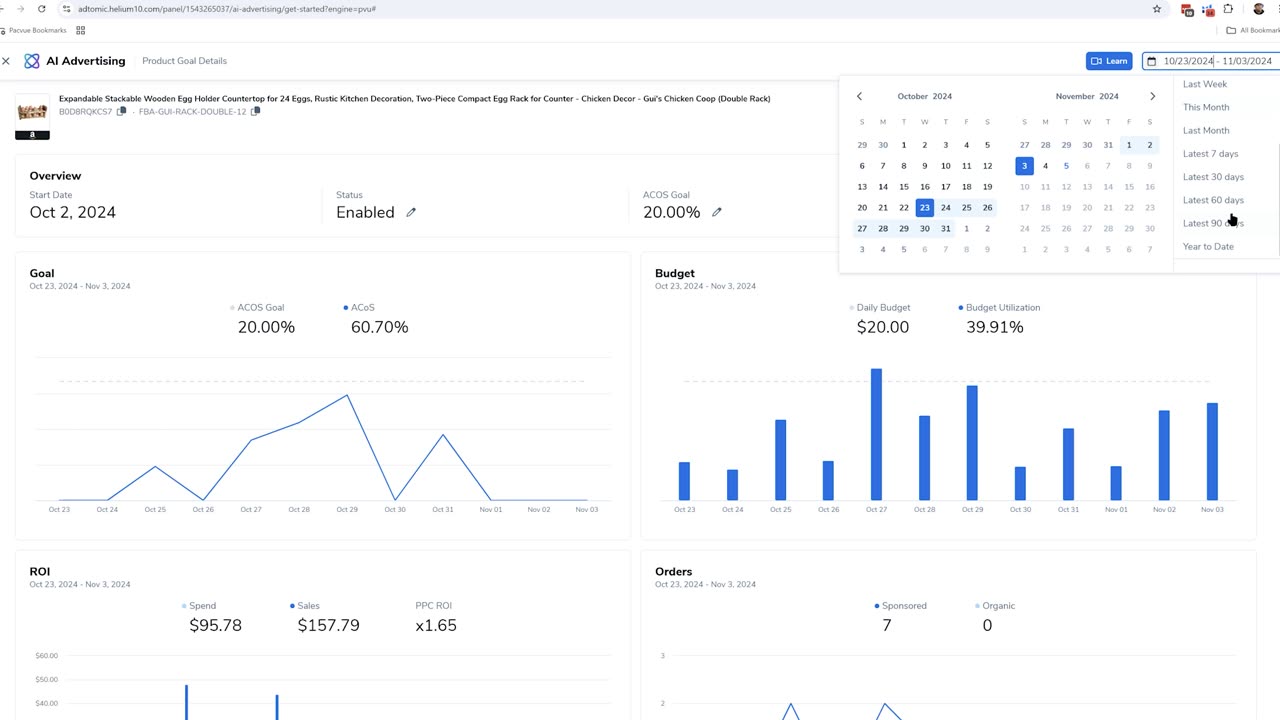Click the PPC ROI value x1.65
The image size is (1280, 720).
(x=436, y=625)
